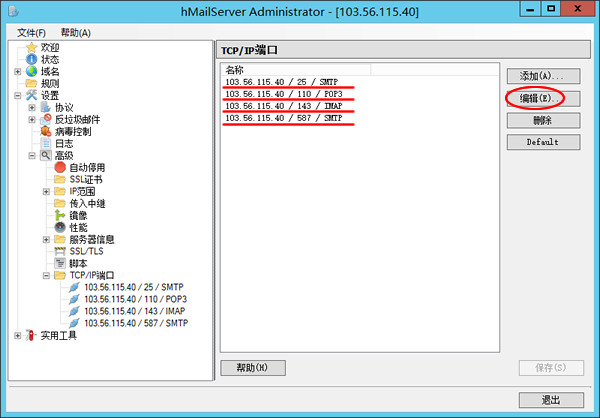The height and width of the screenshot is (418, 600).
Task: Click the globe icon beside 域名
Action: point(31,71)
